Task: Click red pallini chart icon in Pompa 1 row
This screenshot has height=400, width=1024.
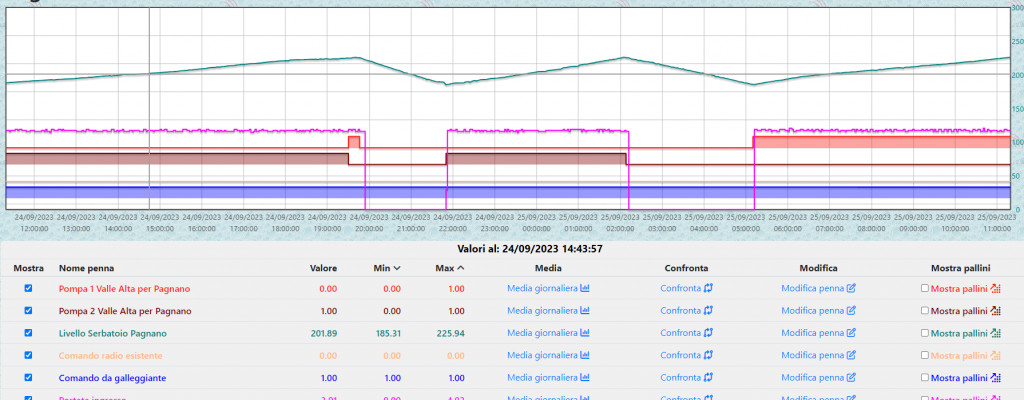Action: 996,288
